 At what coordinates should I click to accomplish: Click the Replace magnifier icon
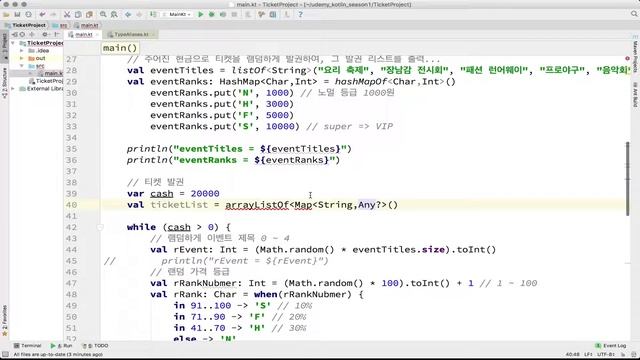point(114,14)
